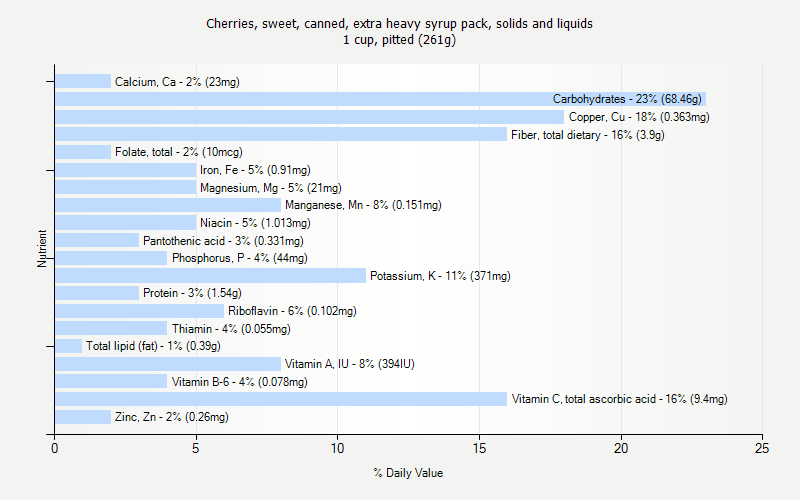Select the Vitamin B-6 - 4% (0.078mg) label

(239, 382)
